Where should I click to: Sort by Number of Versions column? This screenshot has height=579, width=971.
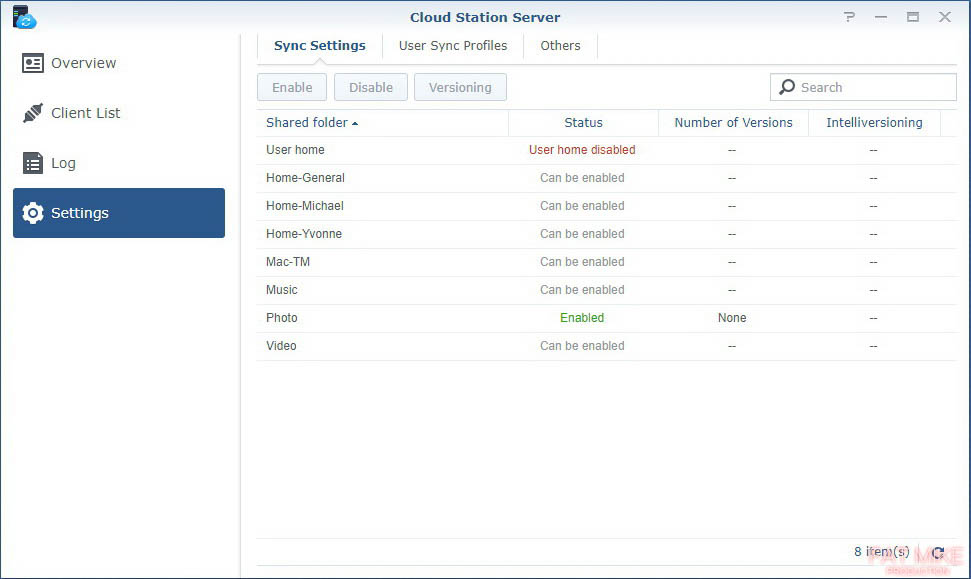(733, 123)
